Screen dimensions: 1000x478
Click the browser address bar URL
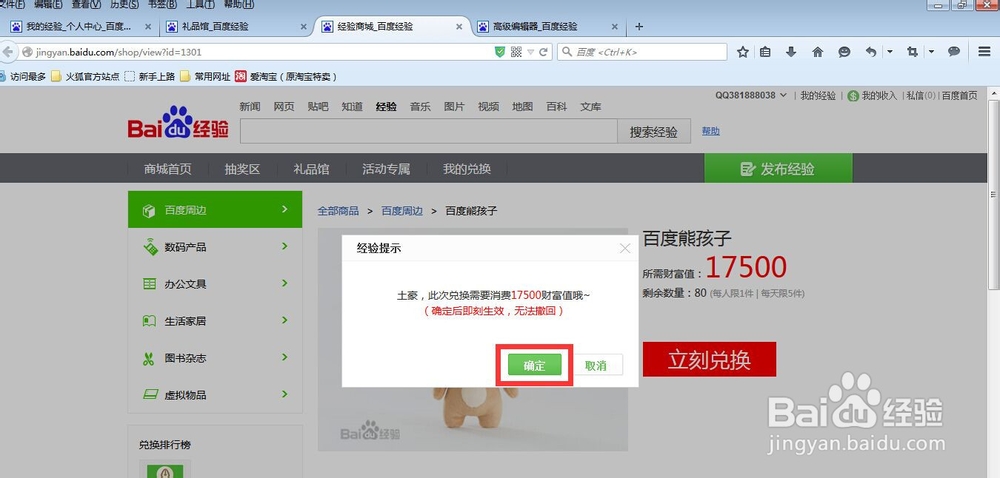(118, 52)
